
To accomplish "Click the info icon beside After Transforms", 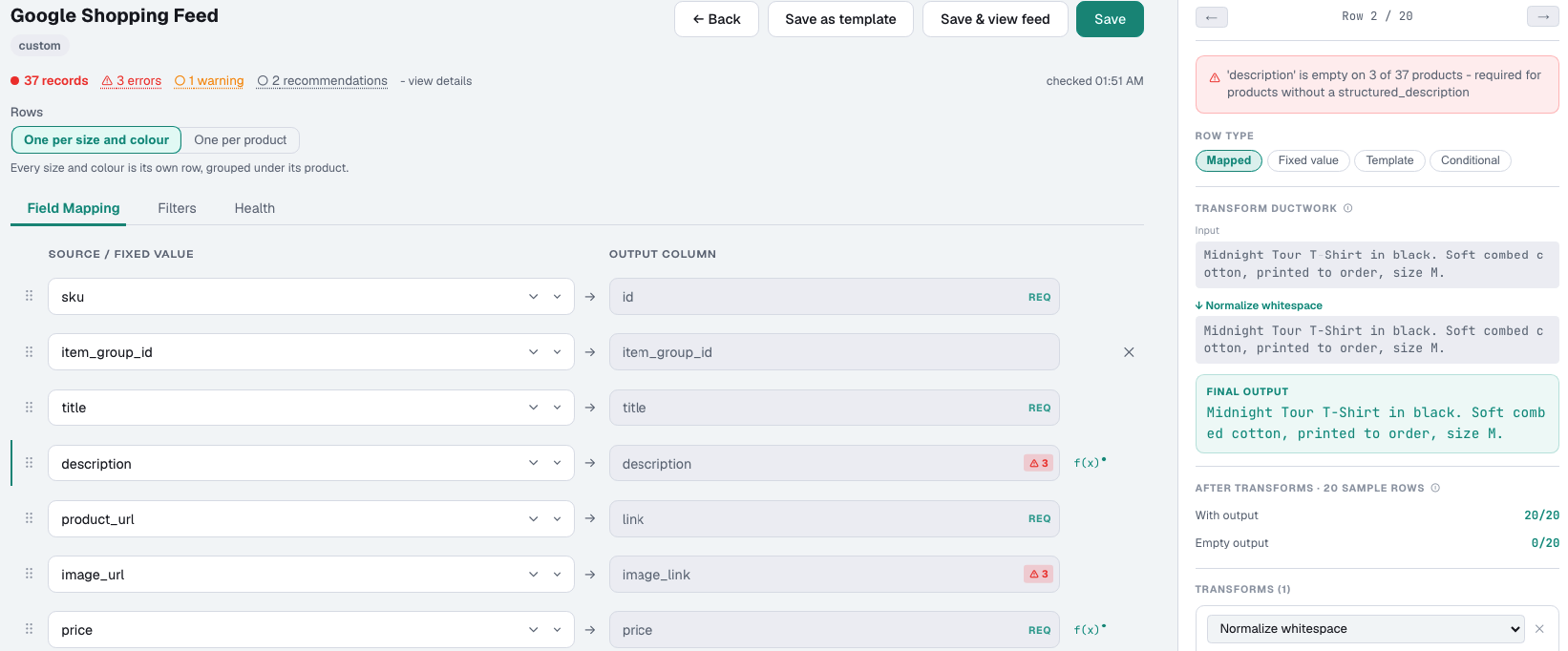I will pos(1435,488).
